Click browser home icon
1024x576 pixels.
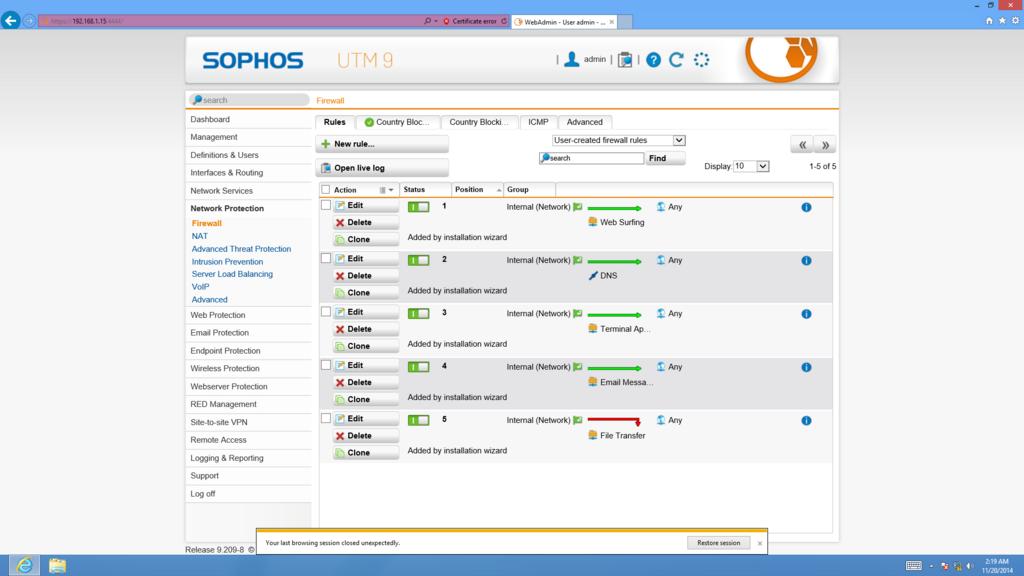click(989, 21)
